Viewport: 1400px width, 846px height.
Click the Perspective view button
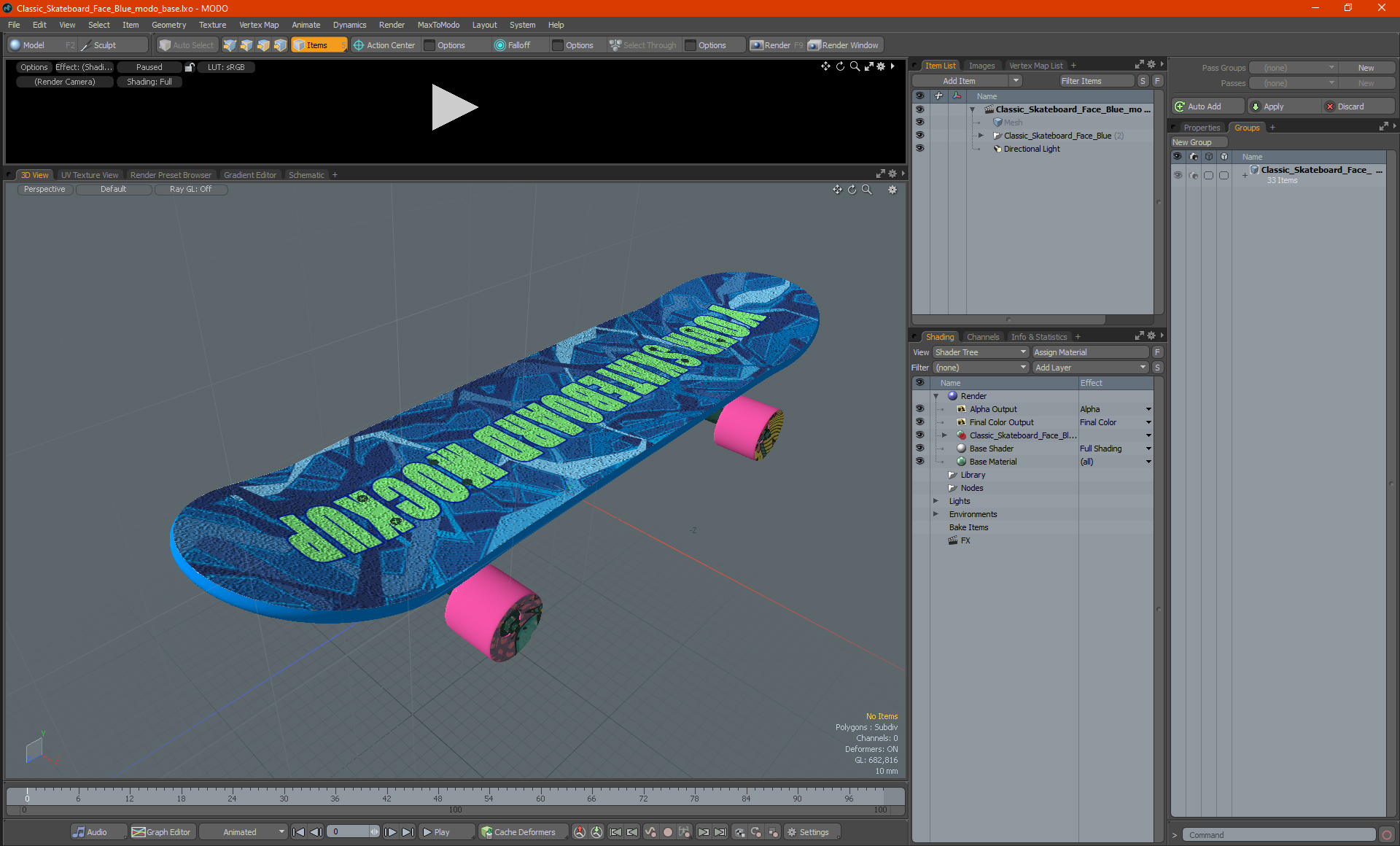(44, 190)
